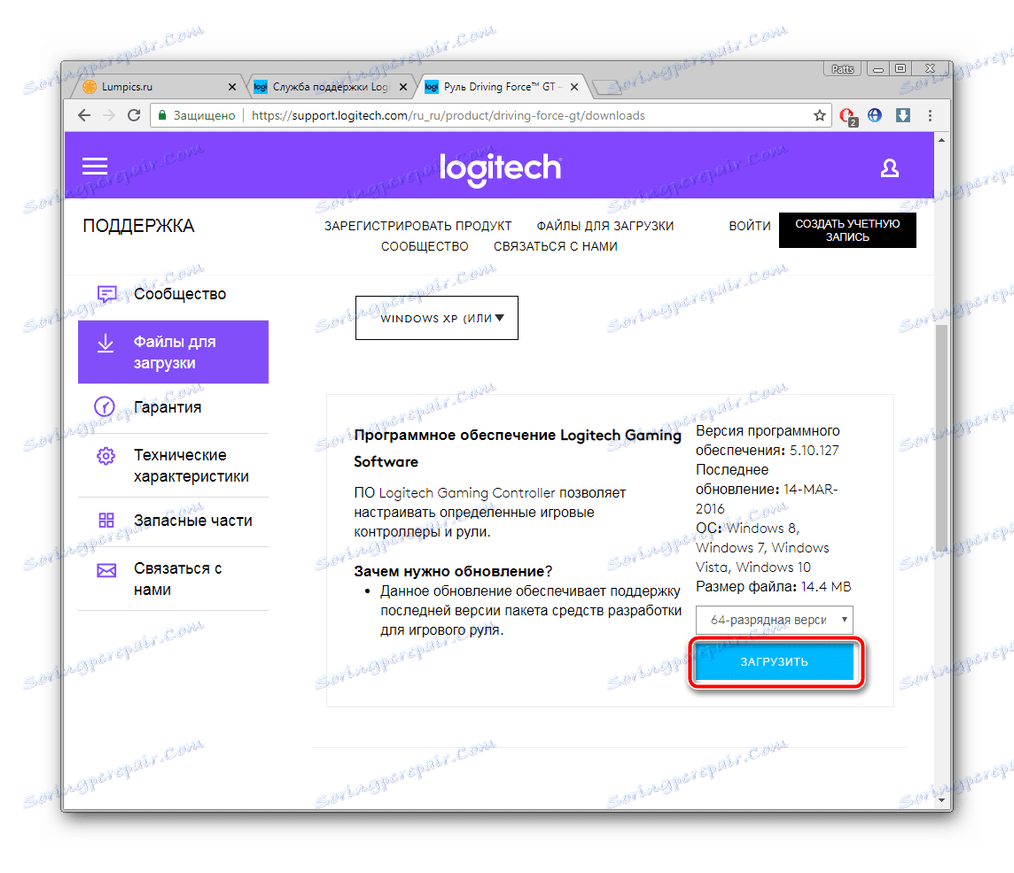Switch to Служба поддержки Logitech tab
The height and width of the screenshot is (873, 1014).
[x=330, y=87]
